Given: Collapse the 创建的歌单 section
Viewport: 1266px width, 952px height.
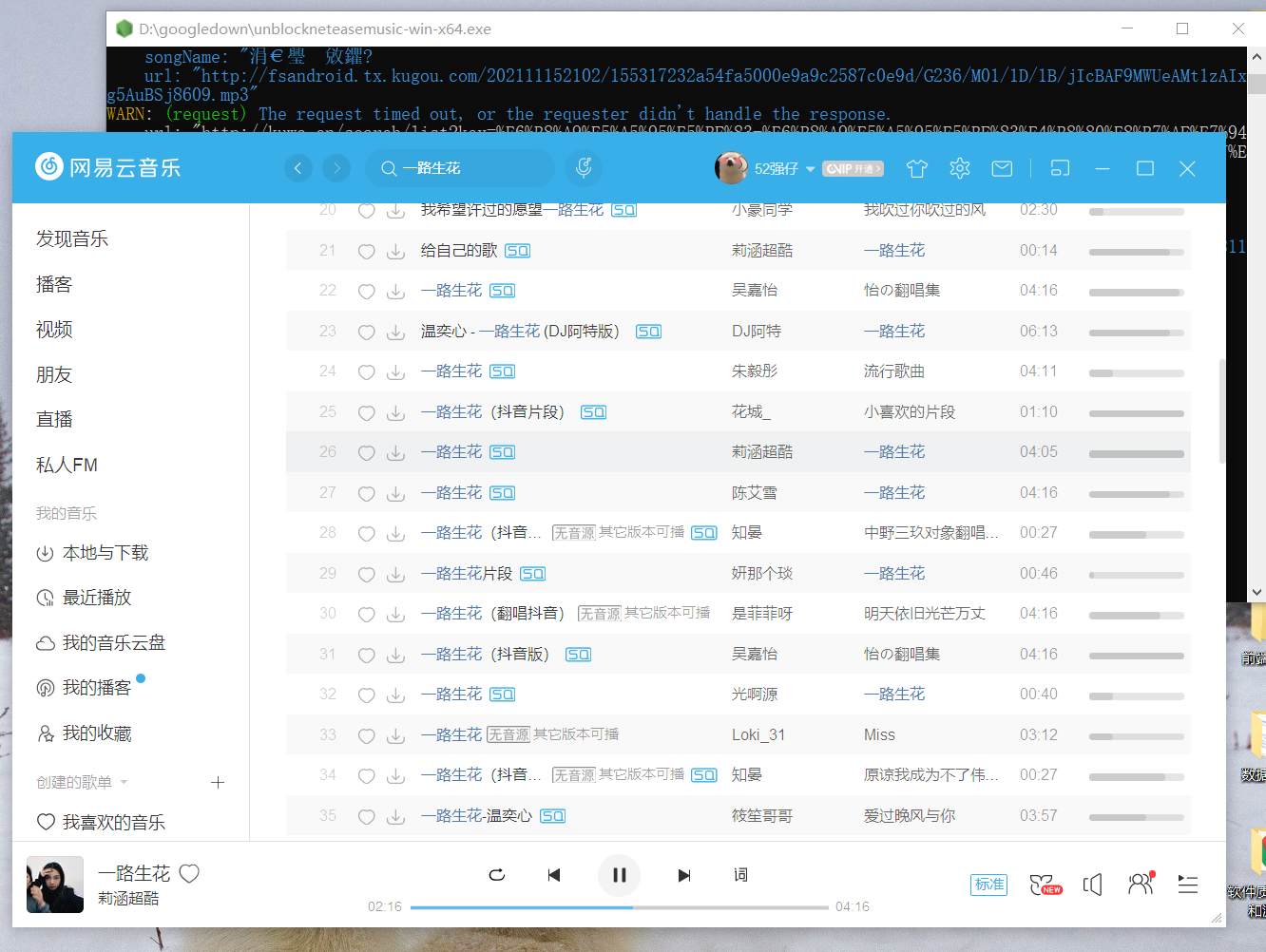Looking at the screenshot, I should pos(124,783).
